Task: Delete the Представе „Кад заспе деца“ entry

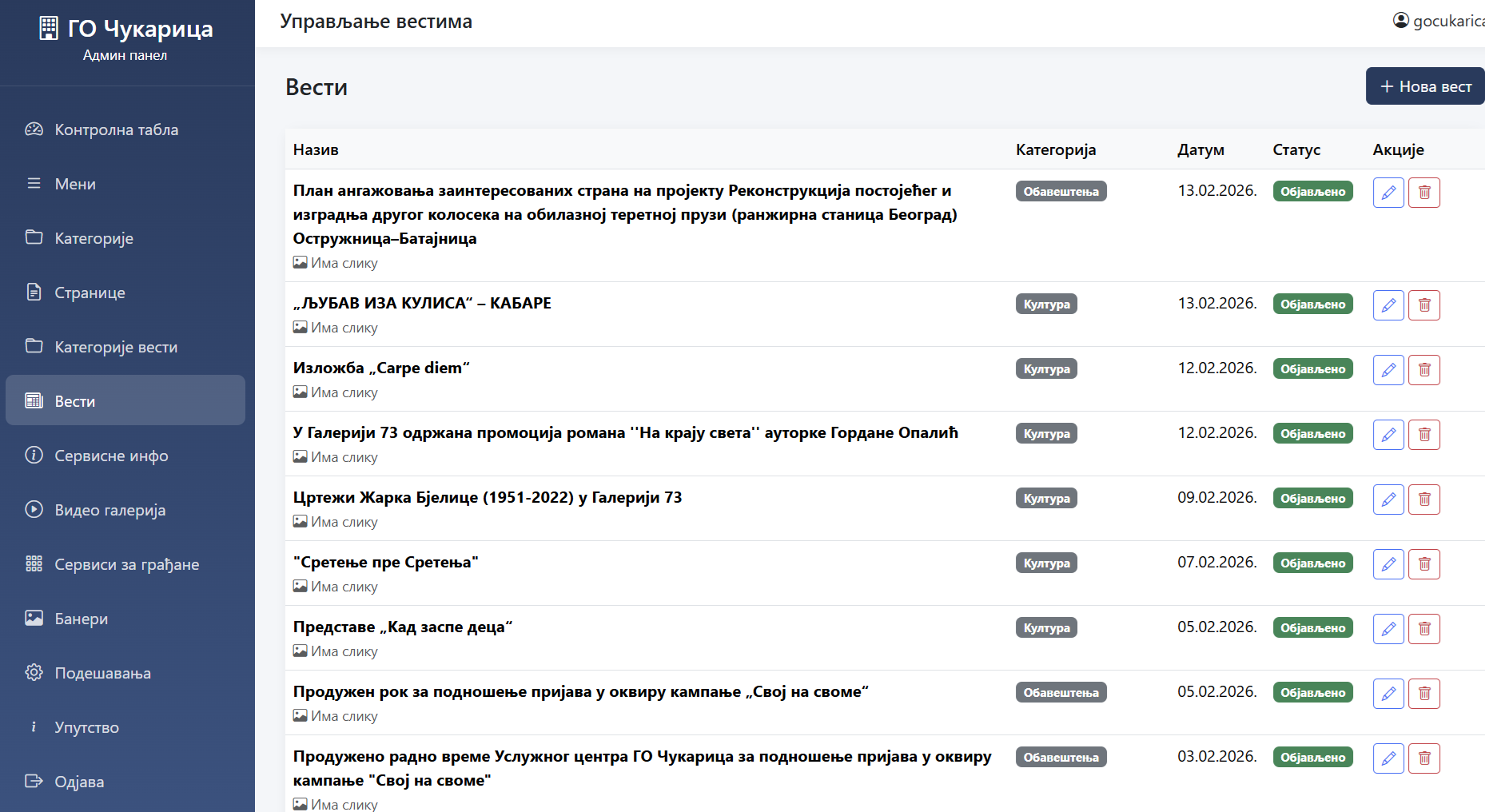Action: tap(1424, 629)
